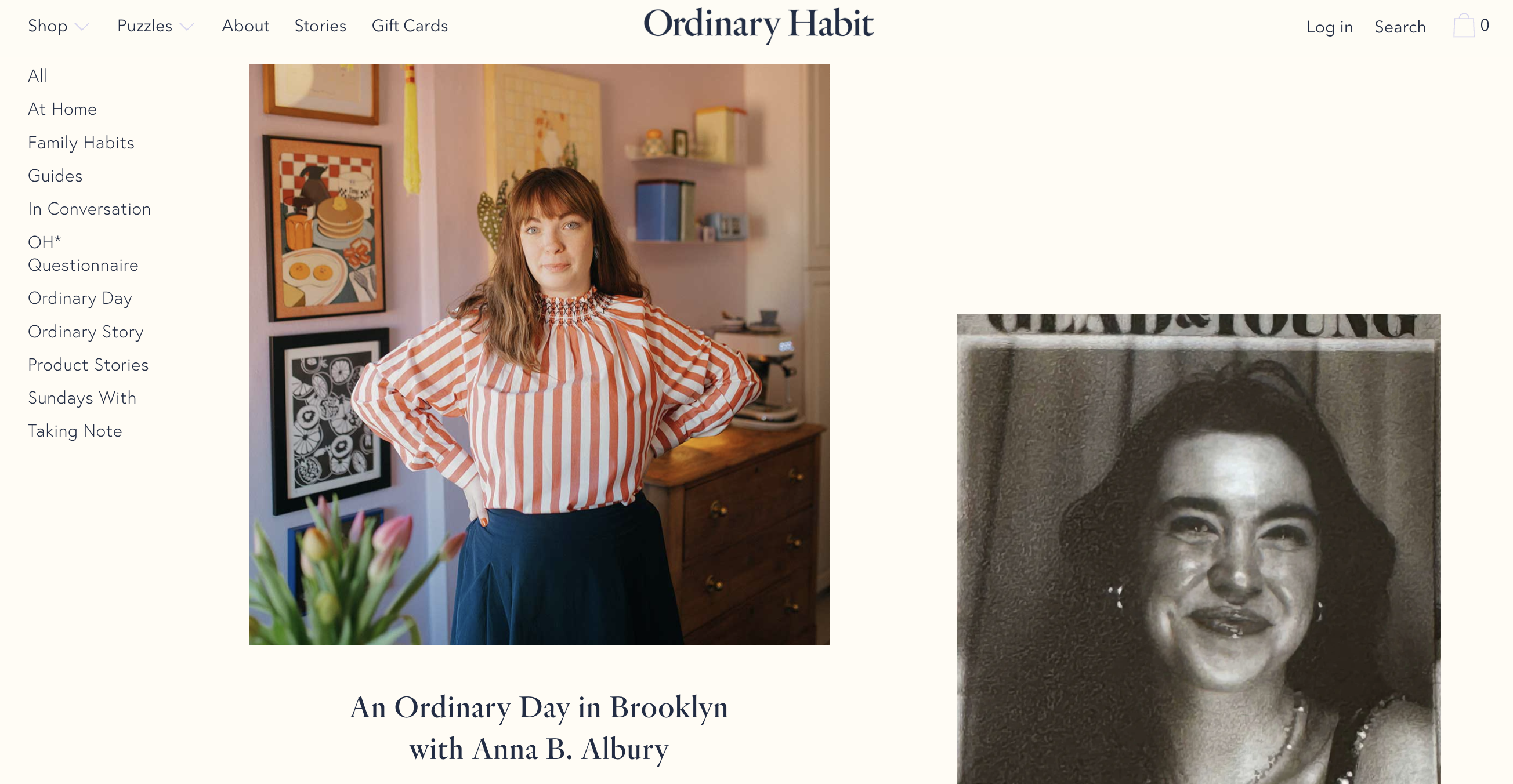Expand the Puzzles dropdown chevron

(187, 27)
